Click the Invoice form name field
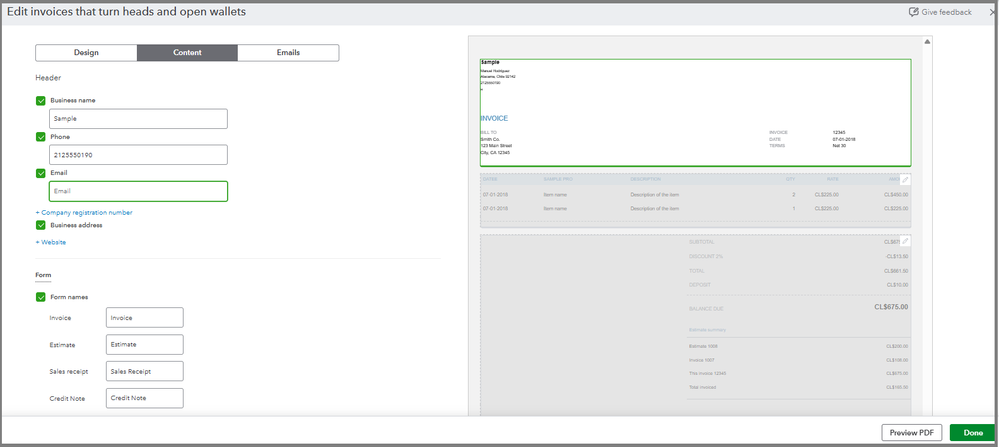999x447 pixels. click(x=145, y=318)
